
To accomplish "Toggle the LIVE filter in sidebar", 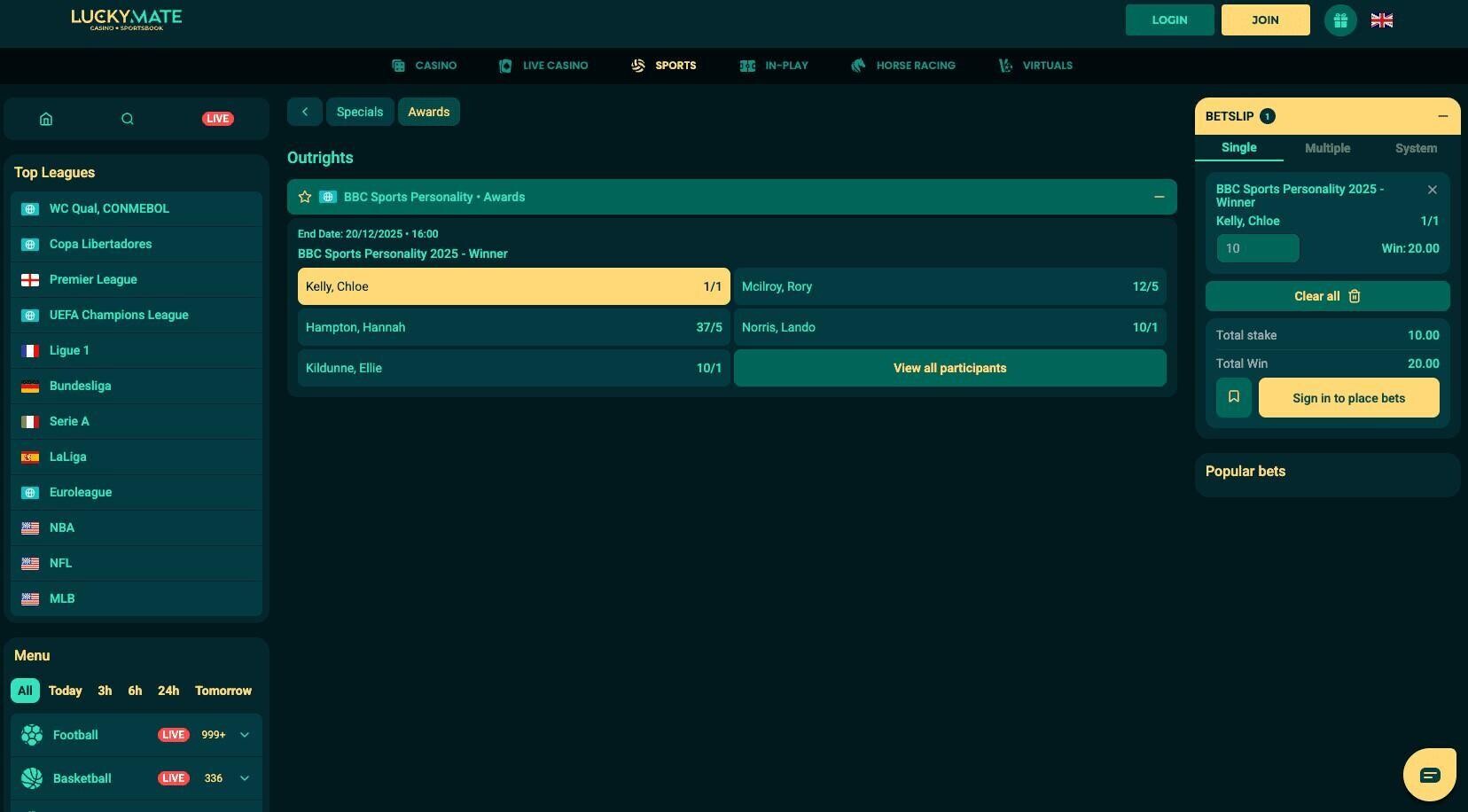I will pos(217,119).
